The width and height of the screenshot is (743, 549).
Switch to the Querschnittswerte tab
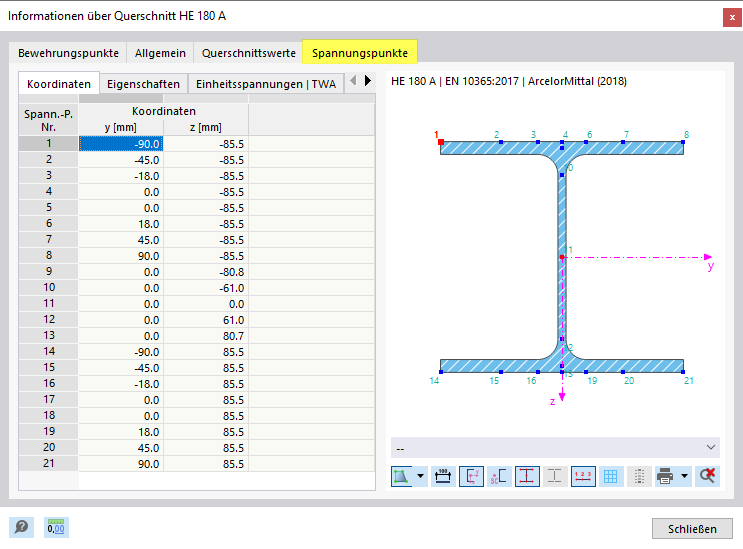coord(249,53)
